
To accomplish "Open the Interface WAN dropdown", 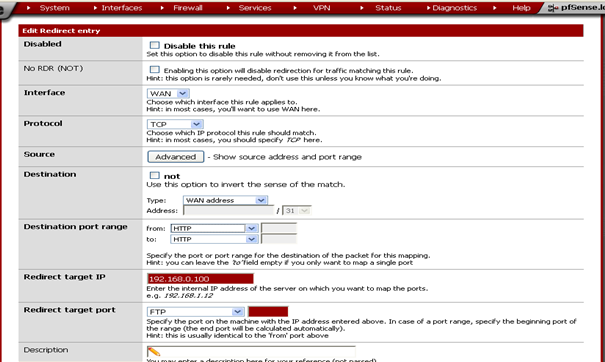I will point(168,93).
